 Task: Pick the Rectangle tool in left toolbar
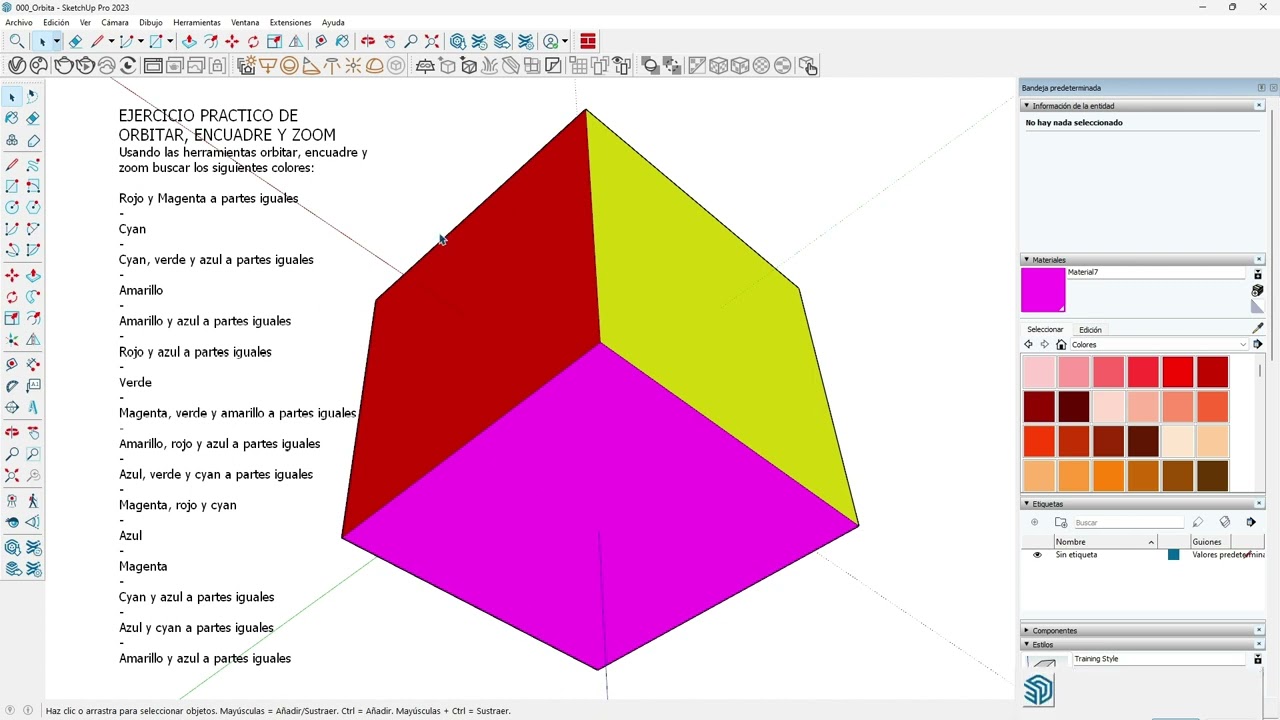tap(12, 186)
